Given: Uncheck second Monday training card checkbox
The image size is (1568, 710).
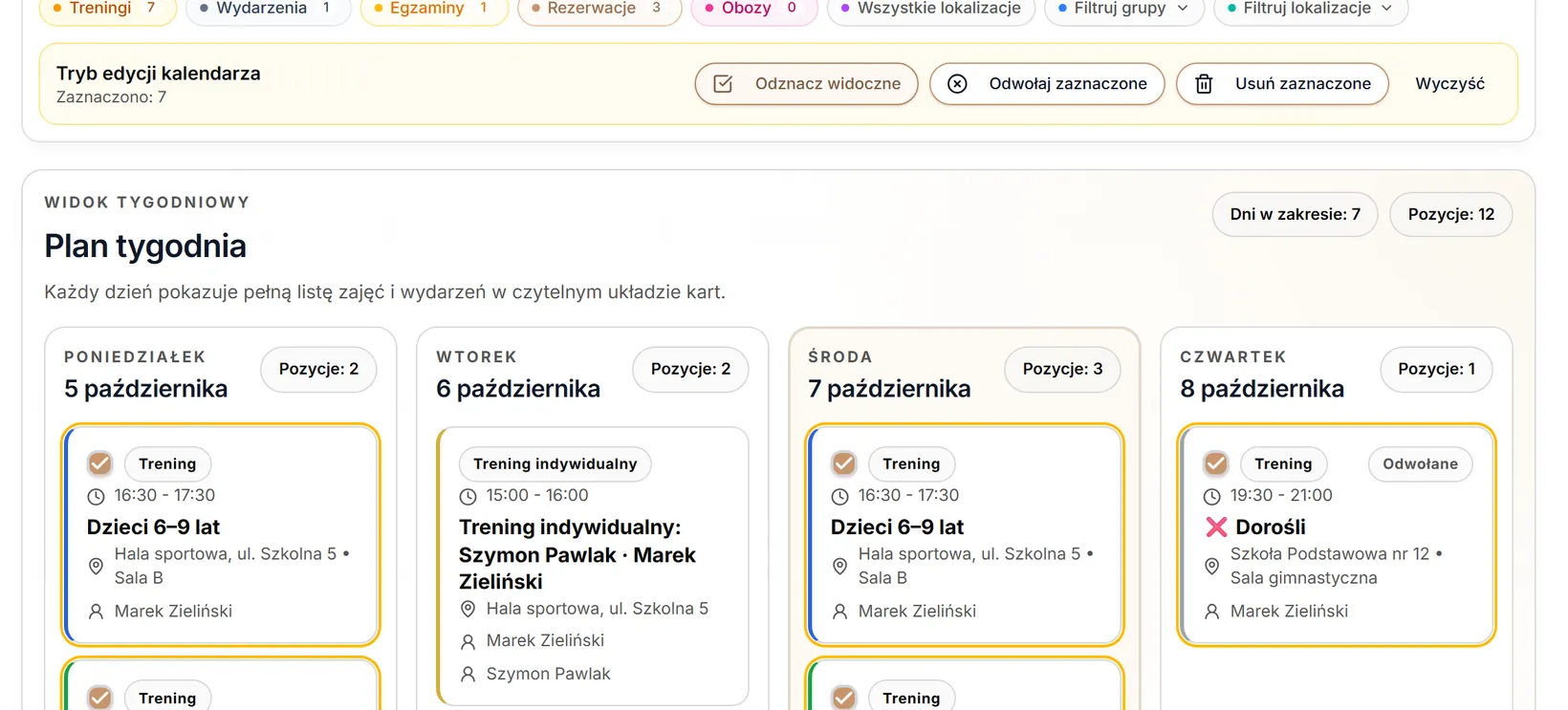Looking at the screenshot, I should [100, 698].
